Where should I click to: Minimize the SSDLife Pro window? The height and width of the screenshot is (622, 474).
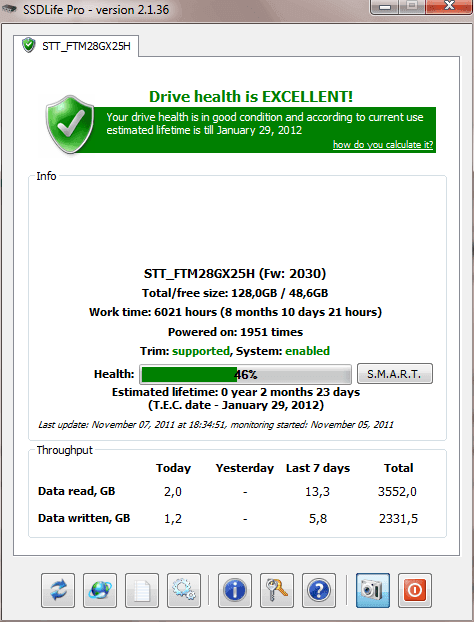(384, 7)
